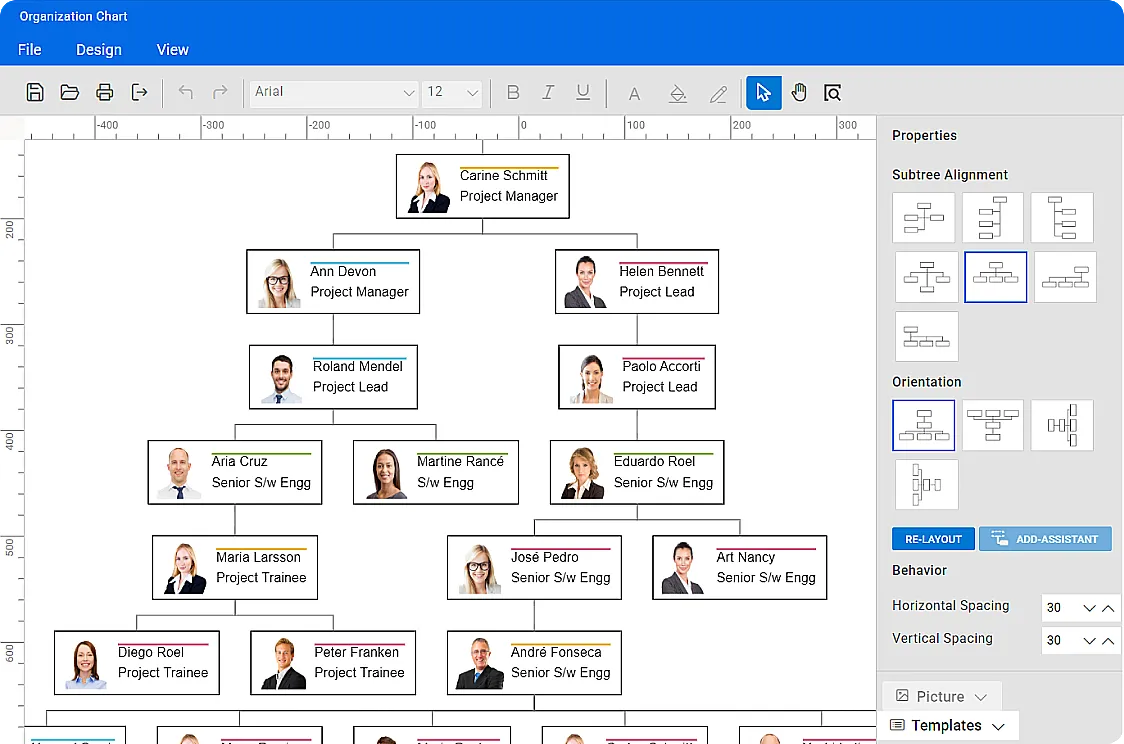1124x744 pixels.
Task: Click the RE-LAYOUT button
Action: pos(933,538)
